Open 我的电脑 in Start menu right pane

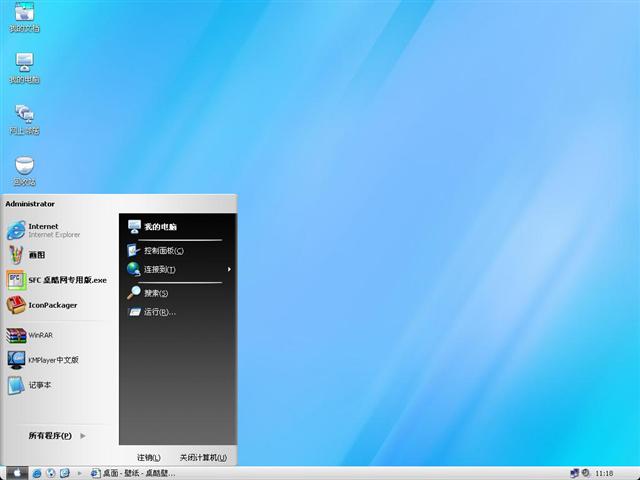tap(152, 227)
